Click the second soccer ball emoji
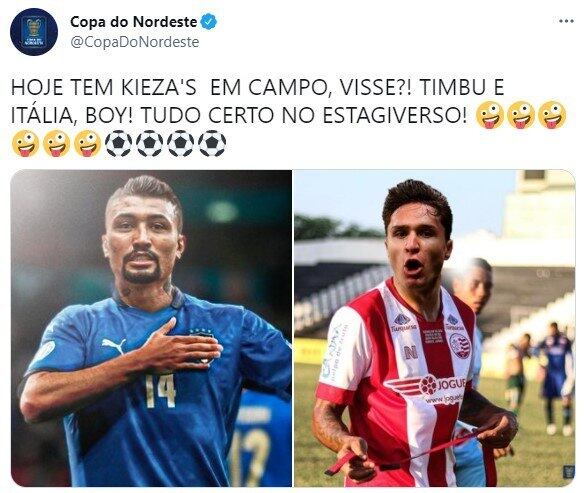 (x=150, y=143)
